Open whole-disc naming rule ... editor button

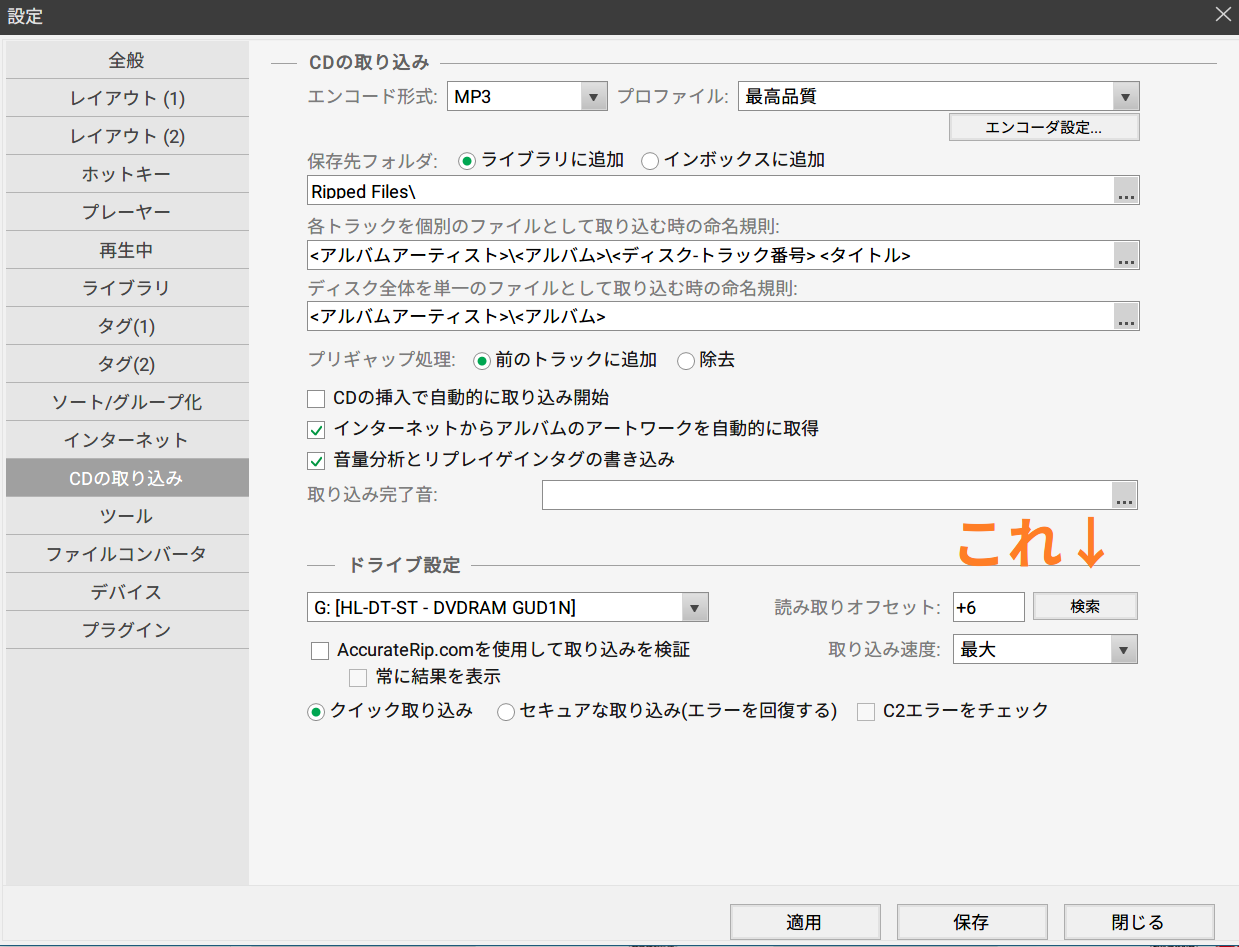(x=1126, y=316)
